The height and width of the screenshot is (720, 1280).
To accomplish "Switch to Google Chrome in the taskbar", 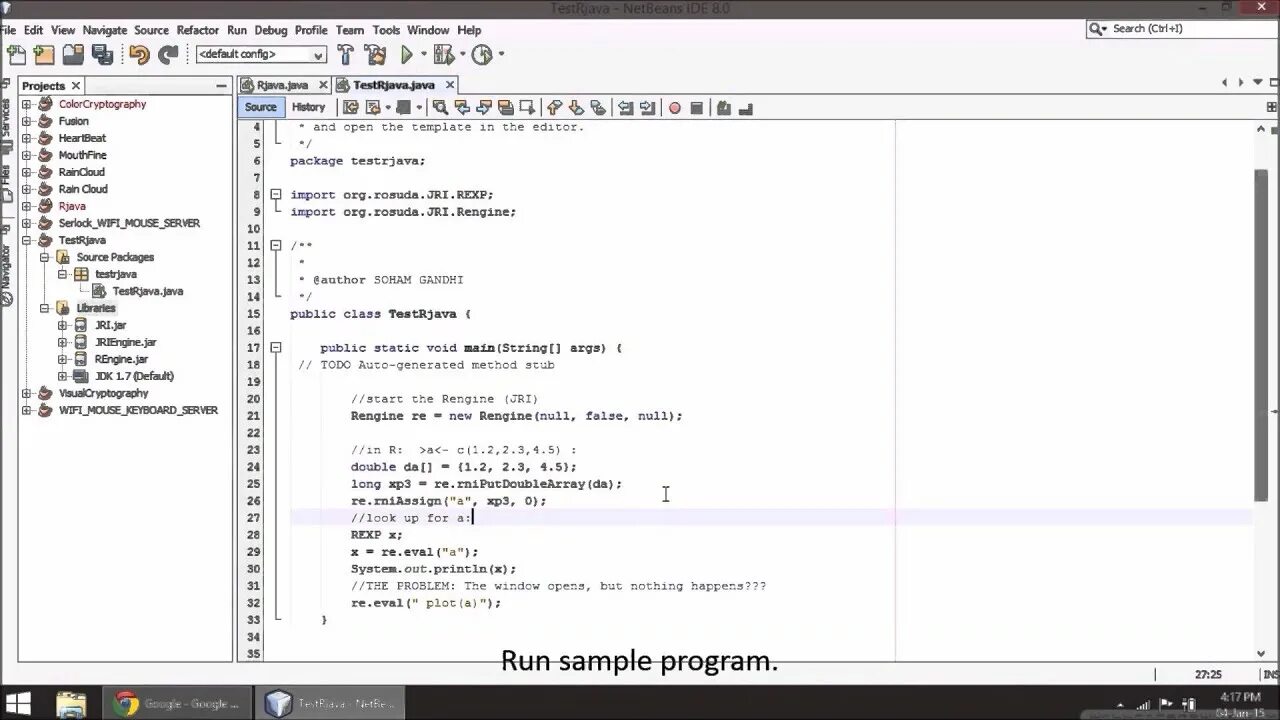I will coord(177,703).
